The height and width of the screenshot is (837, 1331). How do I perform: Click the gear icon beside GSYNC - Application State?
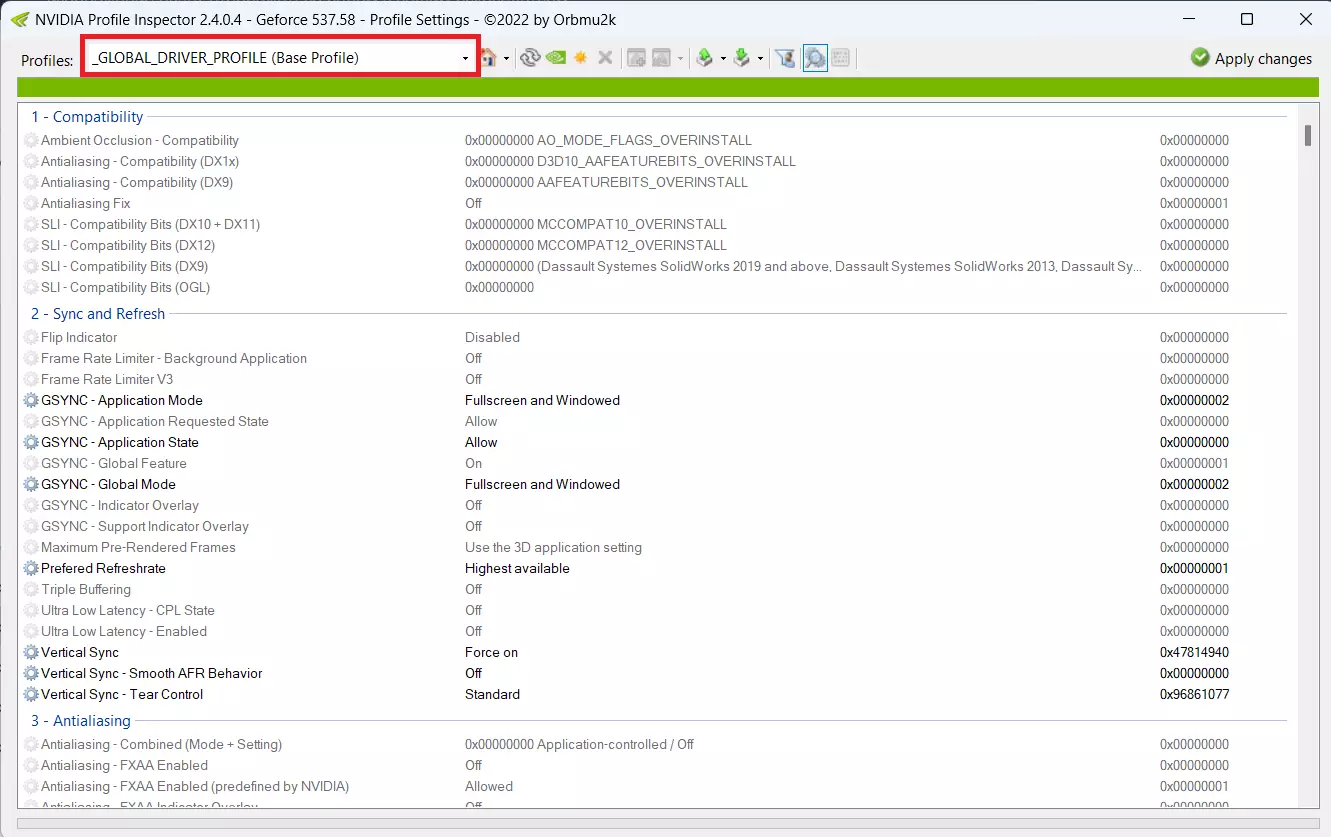[31, 443]
